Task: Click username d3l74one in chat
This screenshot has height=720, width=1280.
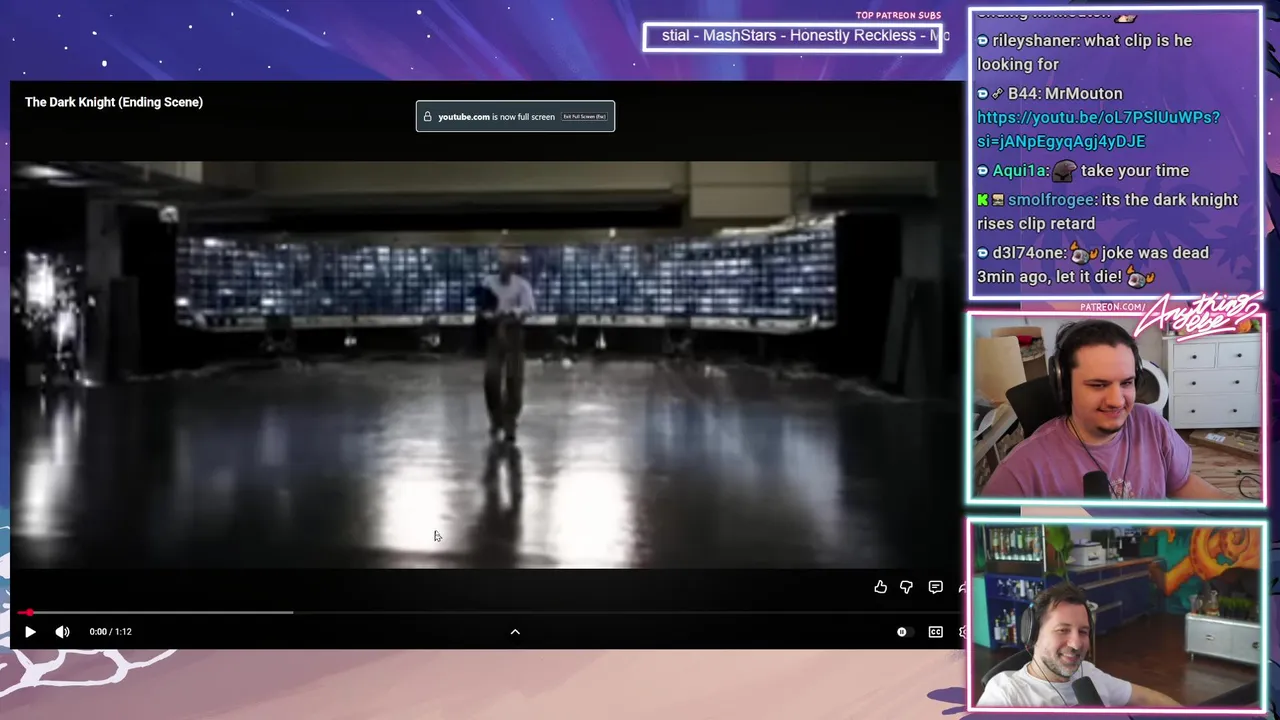Action: click(x=1028, y=253)
